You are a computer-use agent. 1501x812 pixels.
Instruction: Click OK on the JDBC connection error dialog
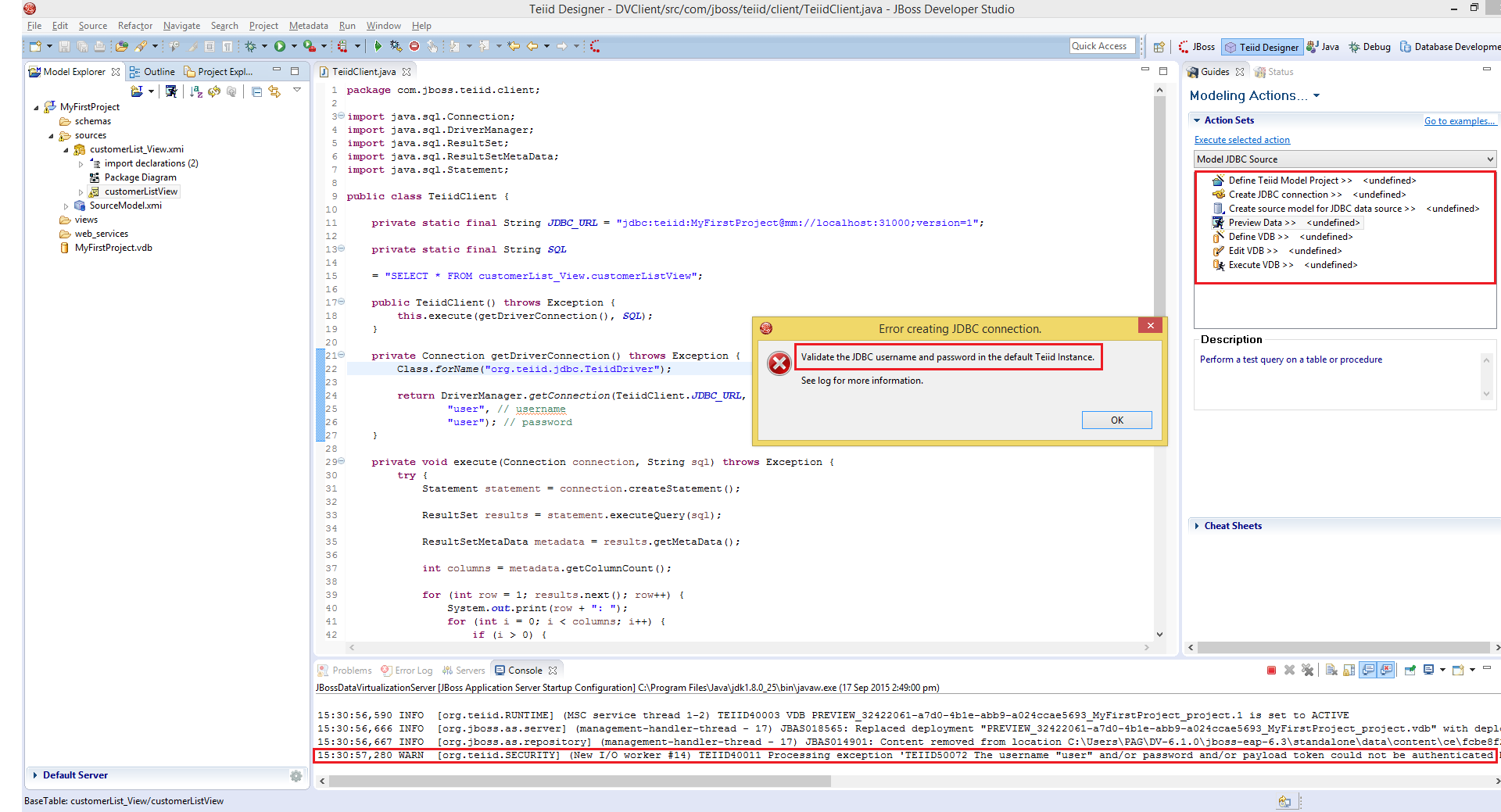1116,420
